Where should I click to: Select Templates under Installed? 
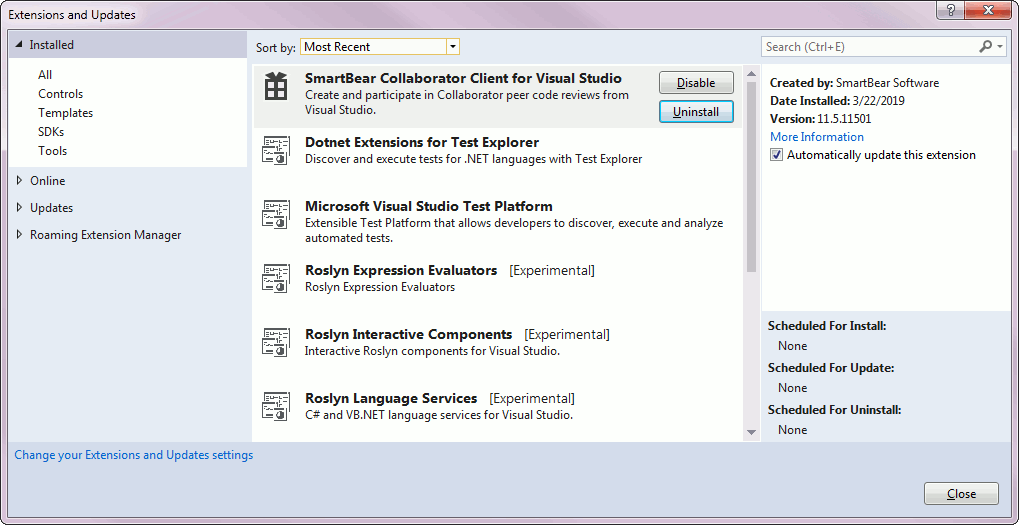66,113
